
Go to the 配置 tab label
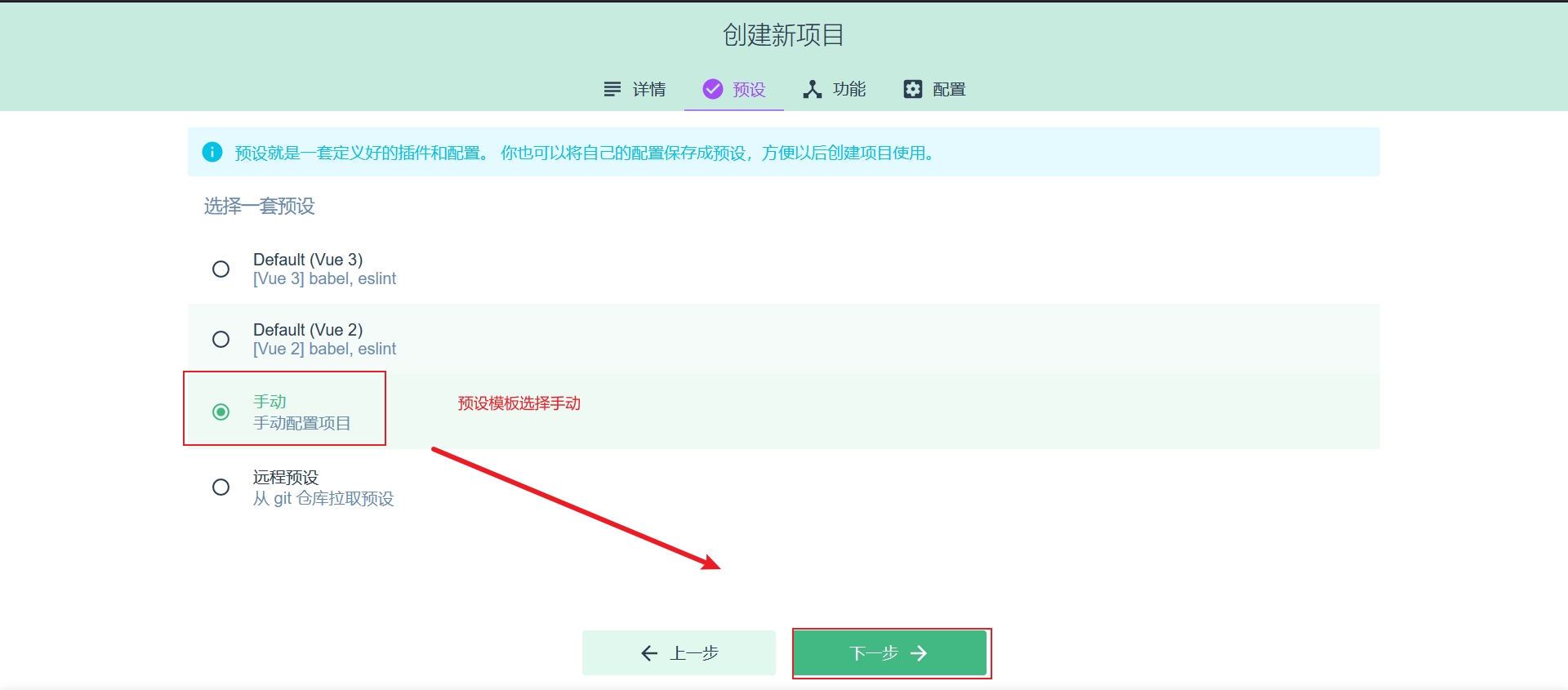pyautogui.click(x=949, y=89)
